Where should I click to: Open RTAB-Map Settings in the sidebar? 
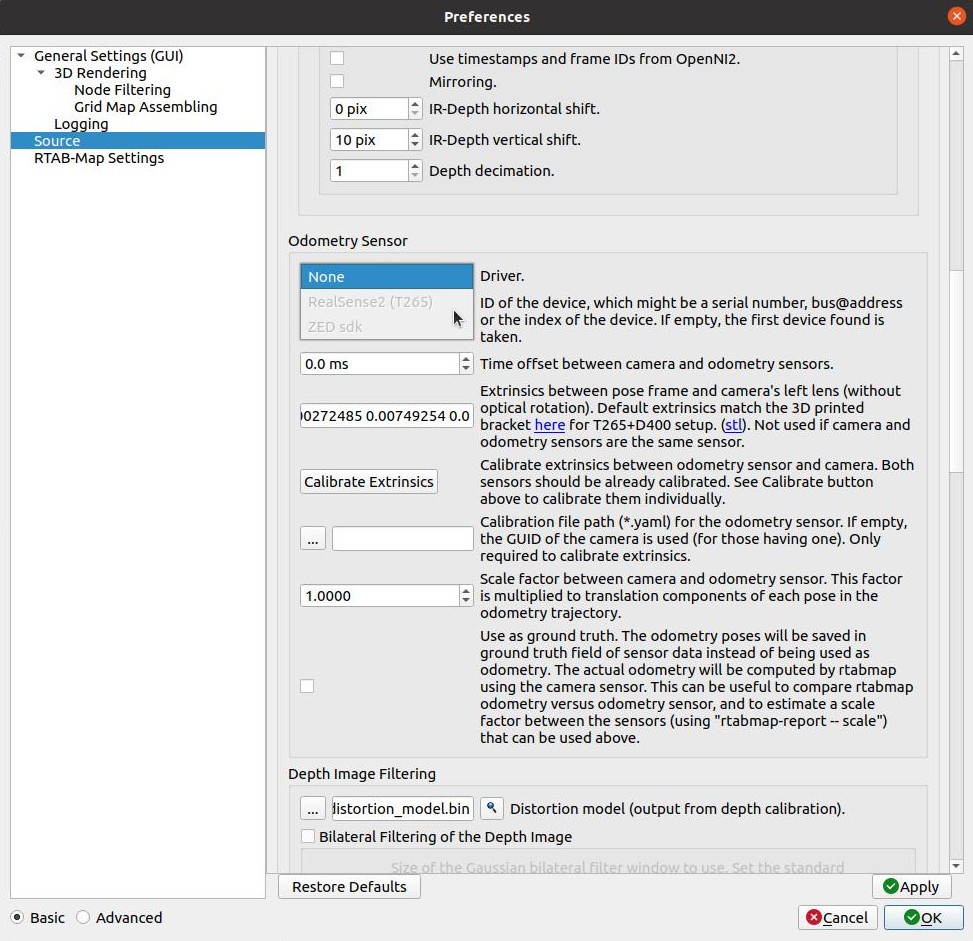pyautogui.click(x=98, y=158)
